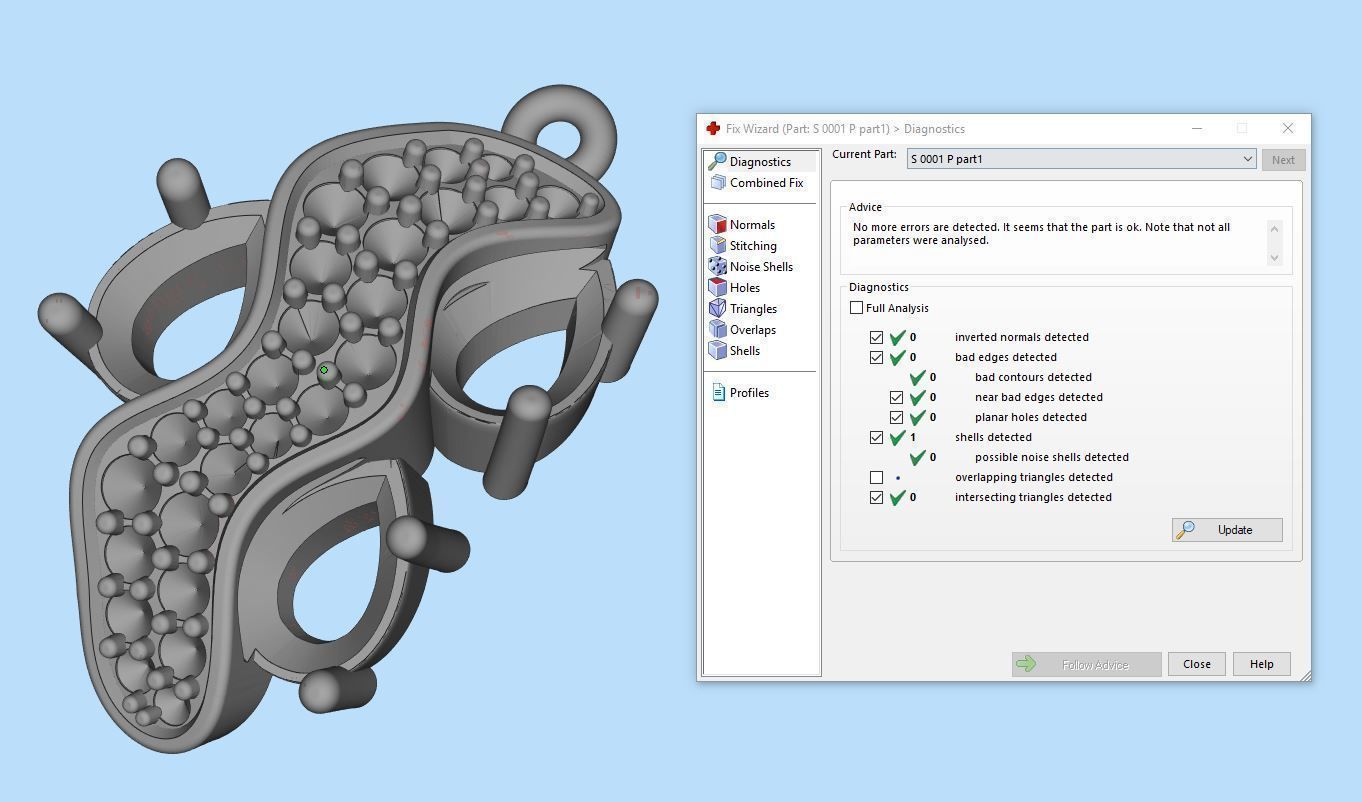Switch to the Combined Fix page
1362x802 pixels.
tap(766, 182)
